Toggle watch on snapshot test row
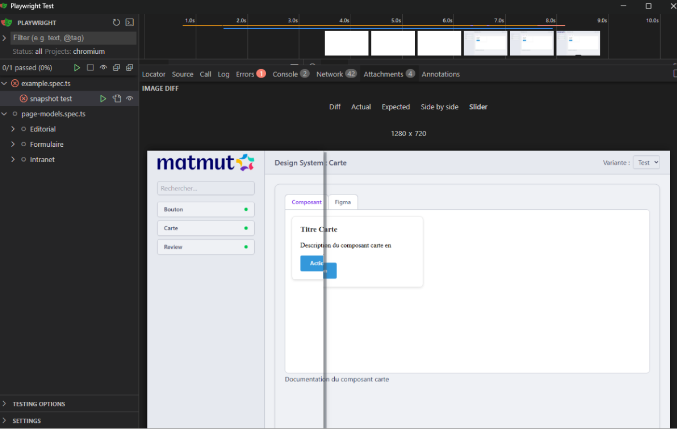This screenshot has width=677, height=429. [129, 98]
